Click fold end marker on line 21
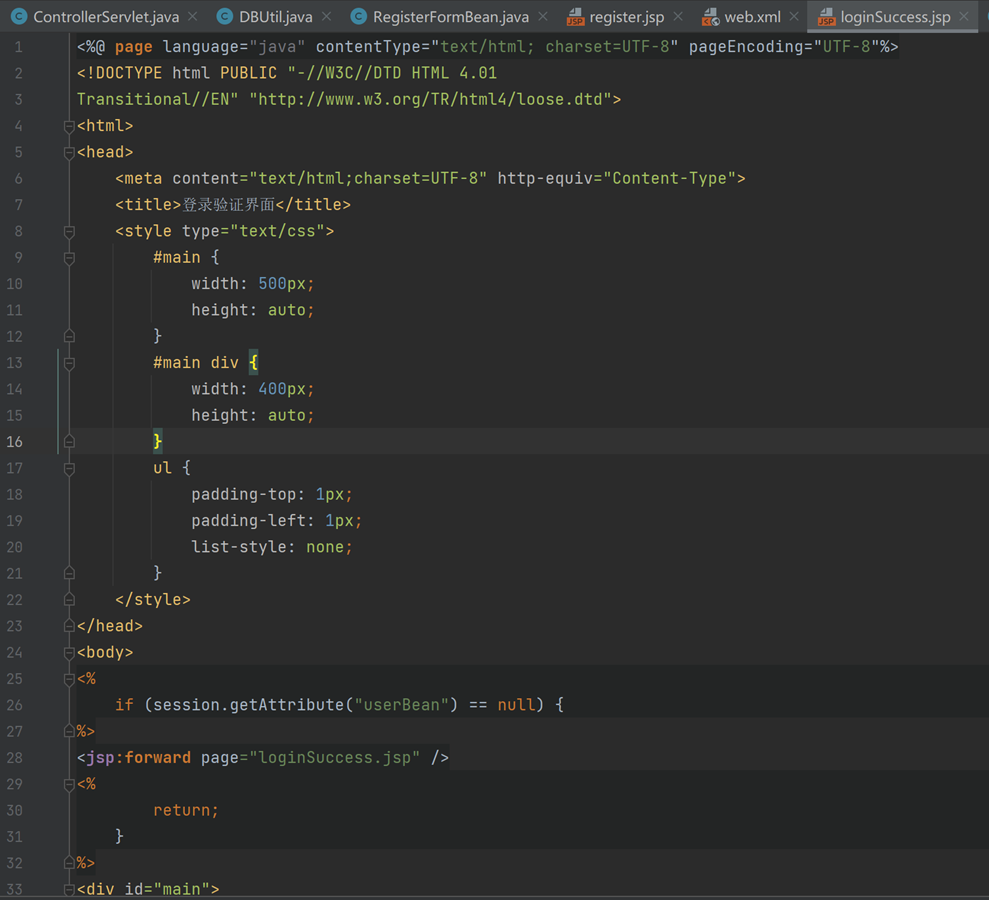The height and width of the screenshot is (900, 989). [69, 573]
